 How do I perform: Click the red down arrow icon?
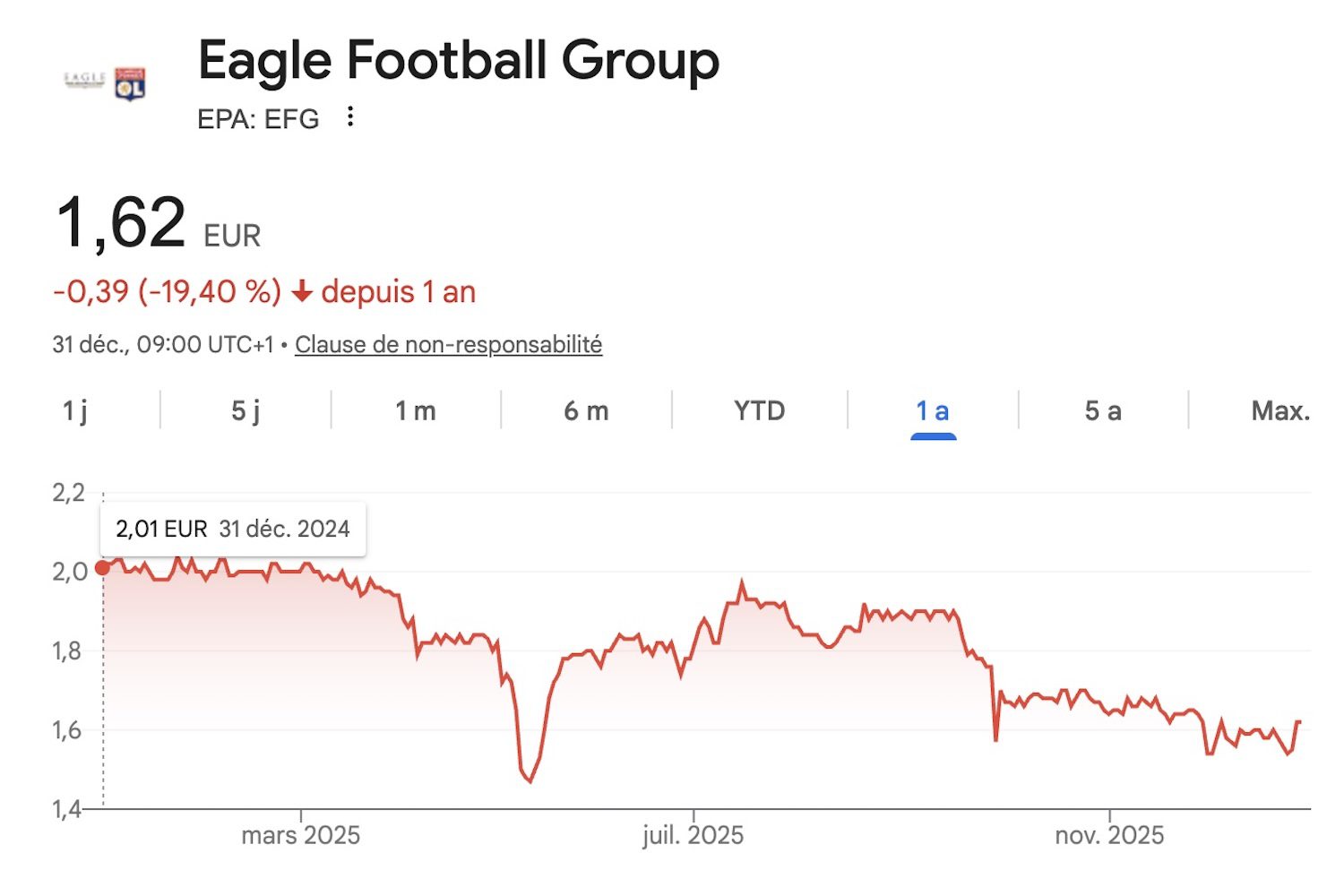[x=302, y=292]
